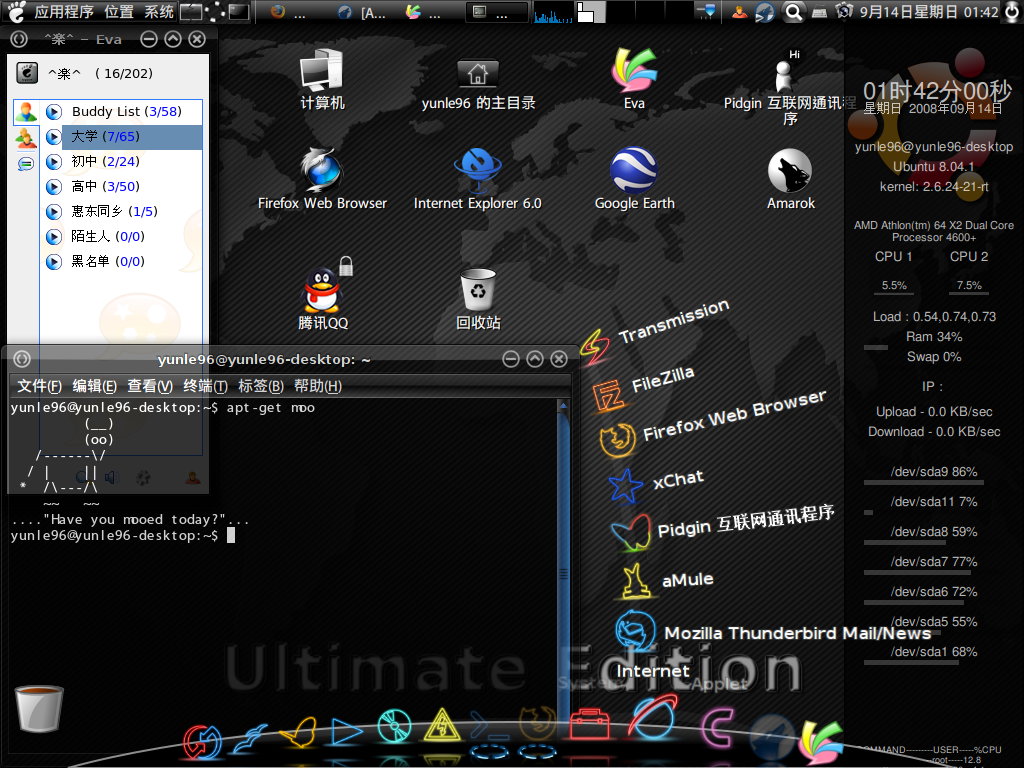Open the terminal 编辑(E) menu
The width and height of the screenshot is (1024, 768).
tap(95, 386)
